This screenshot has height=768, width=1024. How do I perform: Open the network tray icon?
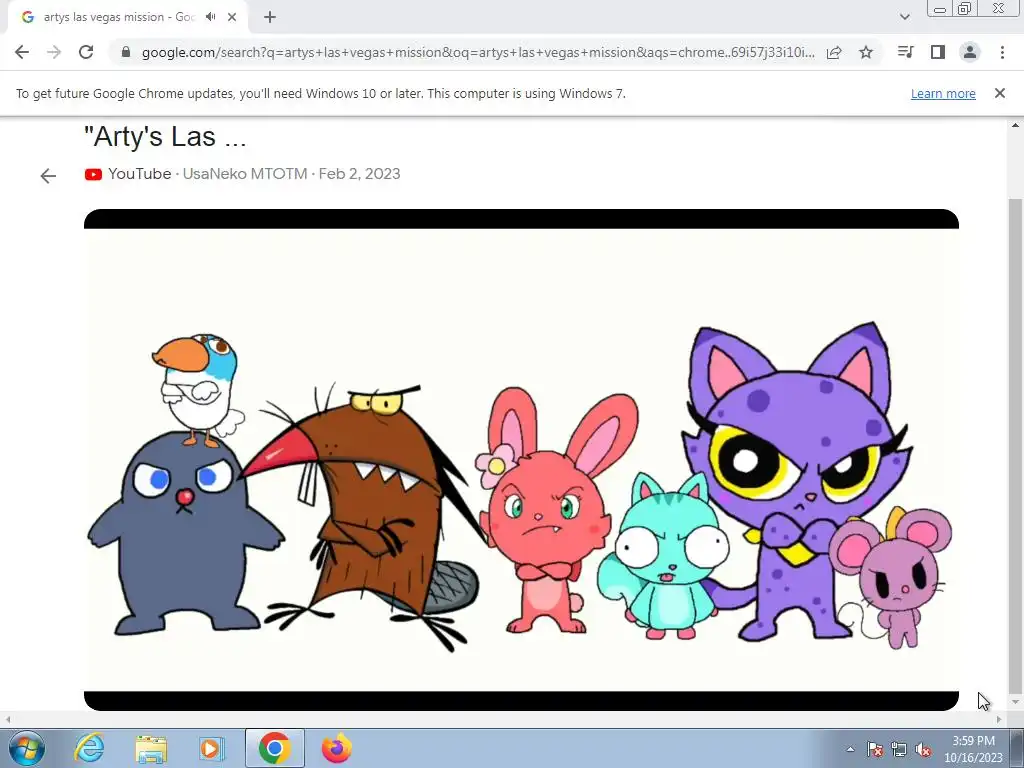pos(899,749)
